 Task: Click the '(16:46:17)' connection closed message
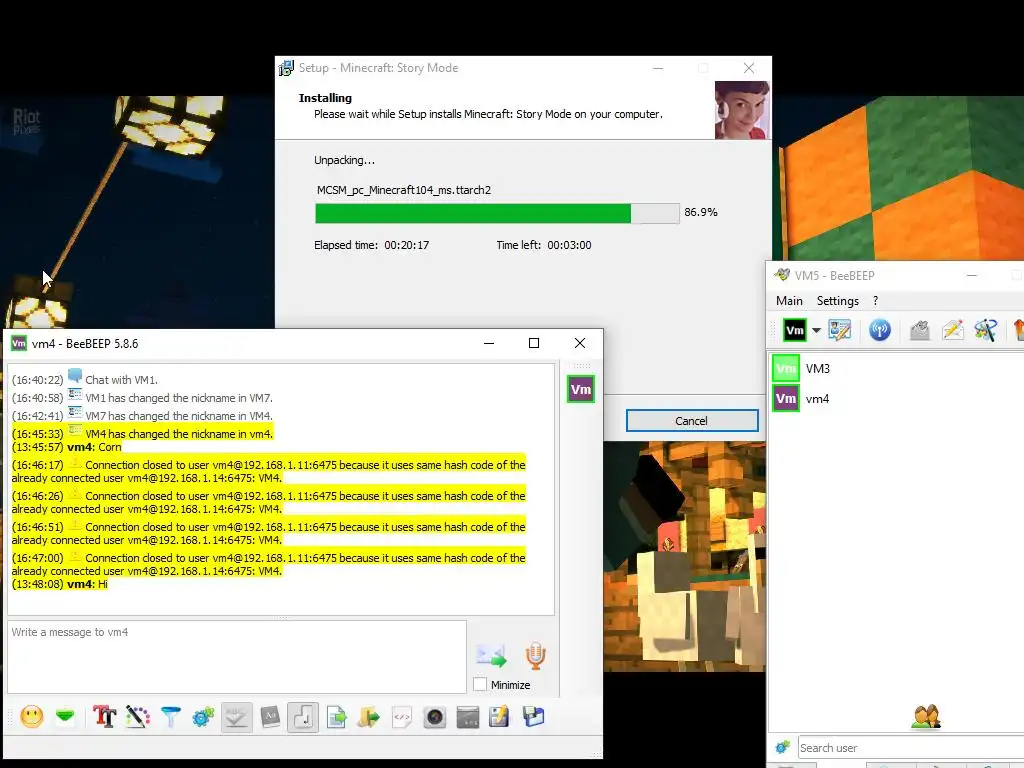coord(268,472)
